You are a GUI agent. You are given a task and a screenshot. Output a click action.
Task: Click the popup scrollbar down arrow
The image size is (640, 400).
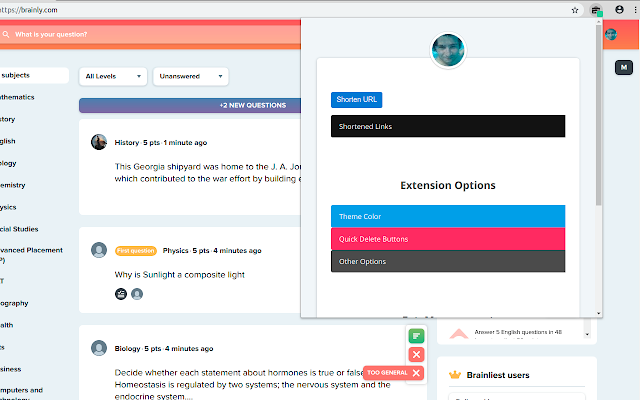tap(598, 313)
